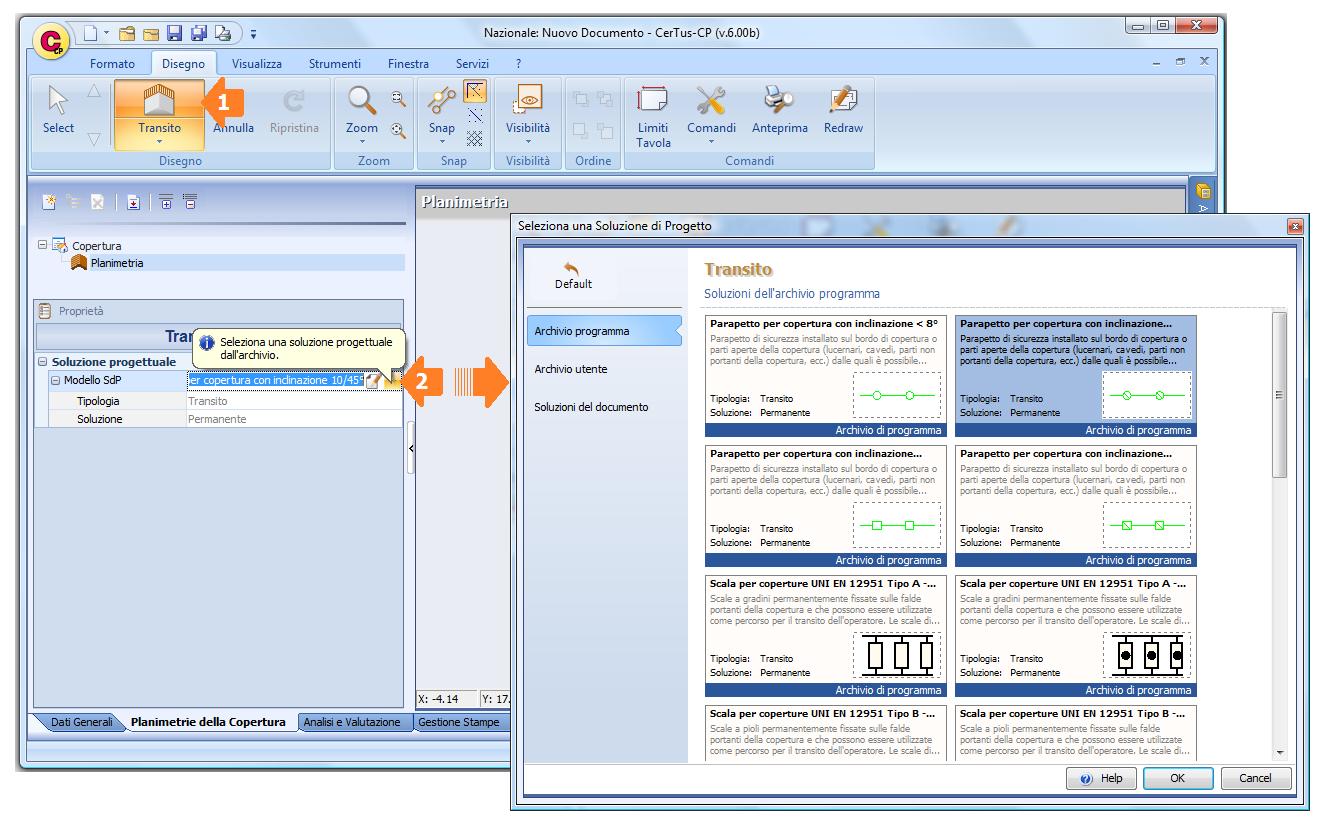Viewport: 1327px width, 825px height.
Task: Toggle the highlighted top snap mode
Action: [x=476, y=93]
